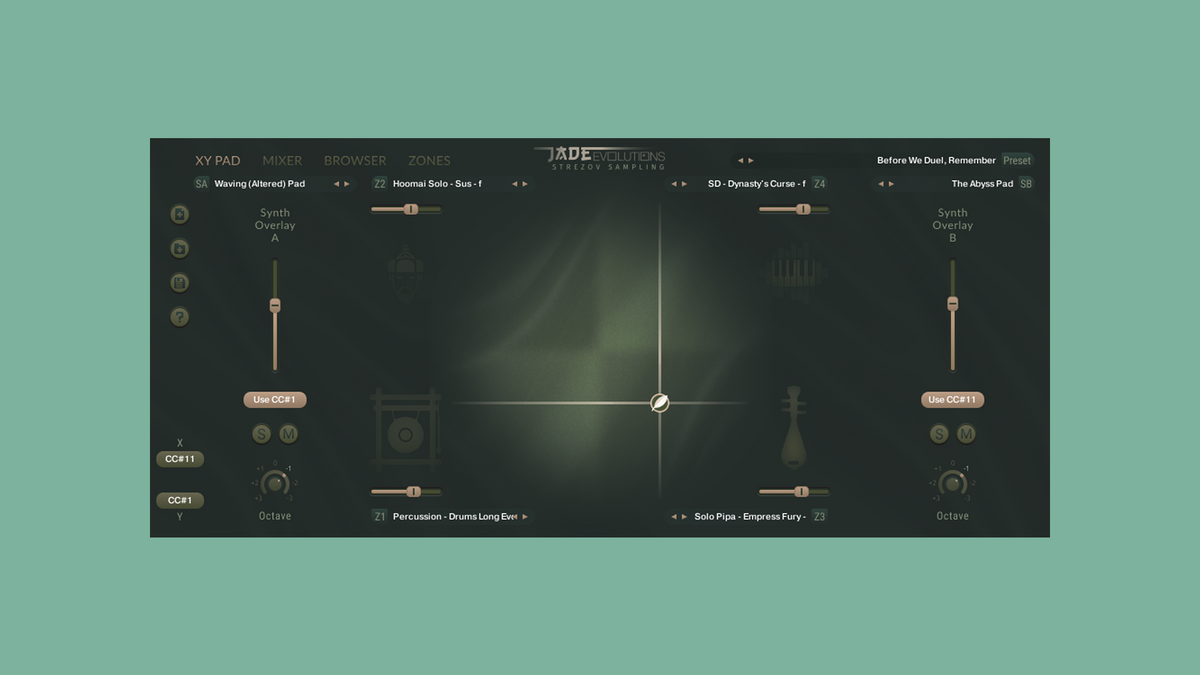Click the Preset button
The image size is (1200, 675).
pyautogui.click(x=1017, y=160)
